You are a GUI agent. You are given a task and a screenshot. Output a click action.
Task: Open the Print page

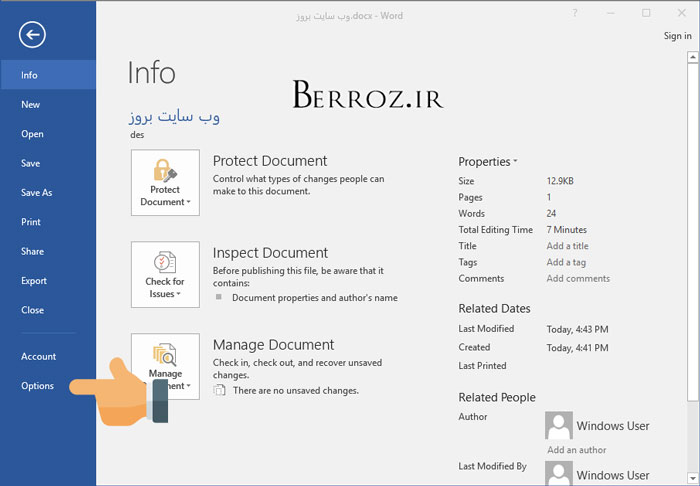31,222
